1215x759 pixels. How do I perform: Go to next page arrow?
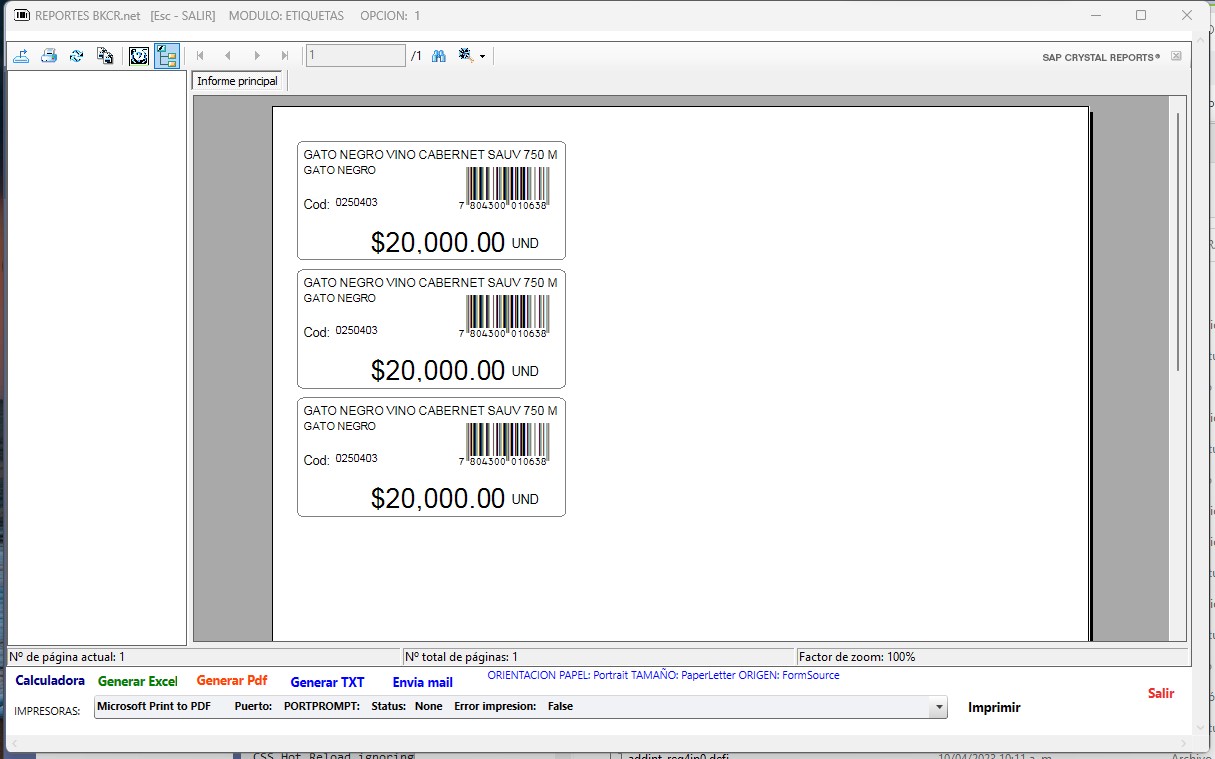(257, 56)
